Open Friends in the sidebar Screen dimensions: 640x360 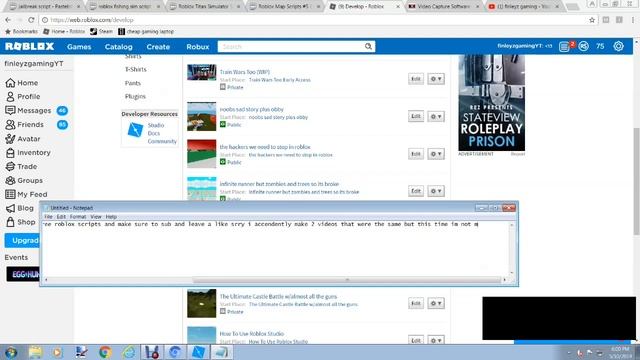point(24,124)
